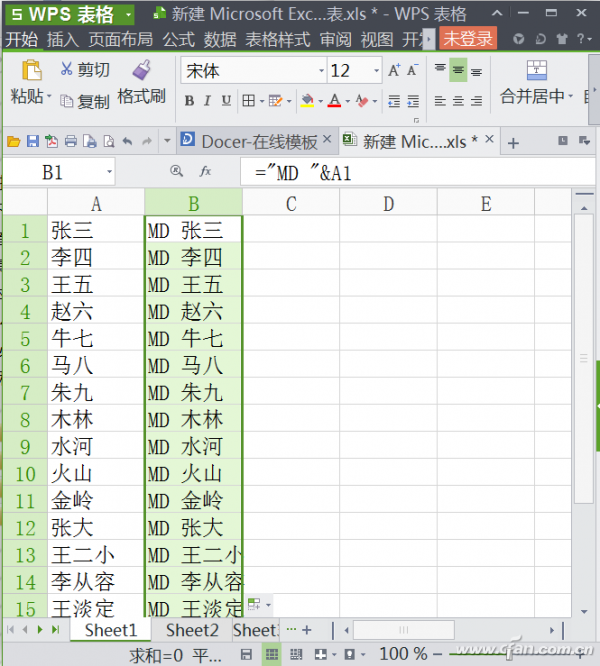Image resolution: width=600 pixels, height=666 pixels.
Task: Click the print icon
Action: tap(70, 141)
